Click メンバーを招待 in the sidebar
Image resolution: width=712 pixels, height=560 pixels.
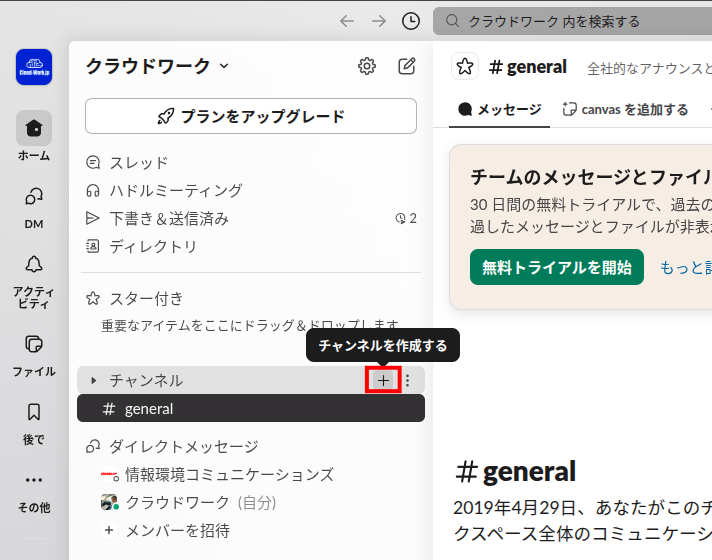click(x=177, y=530)
